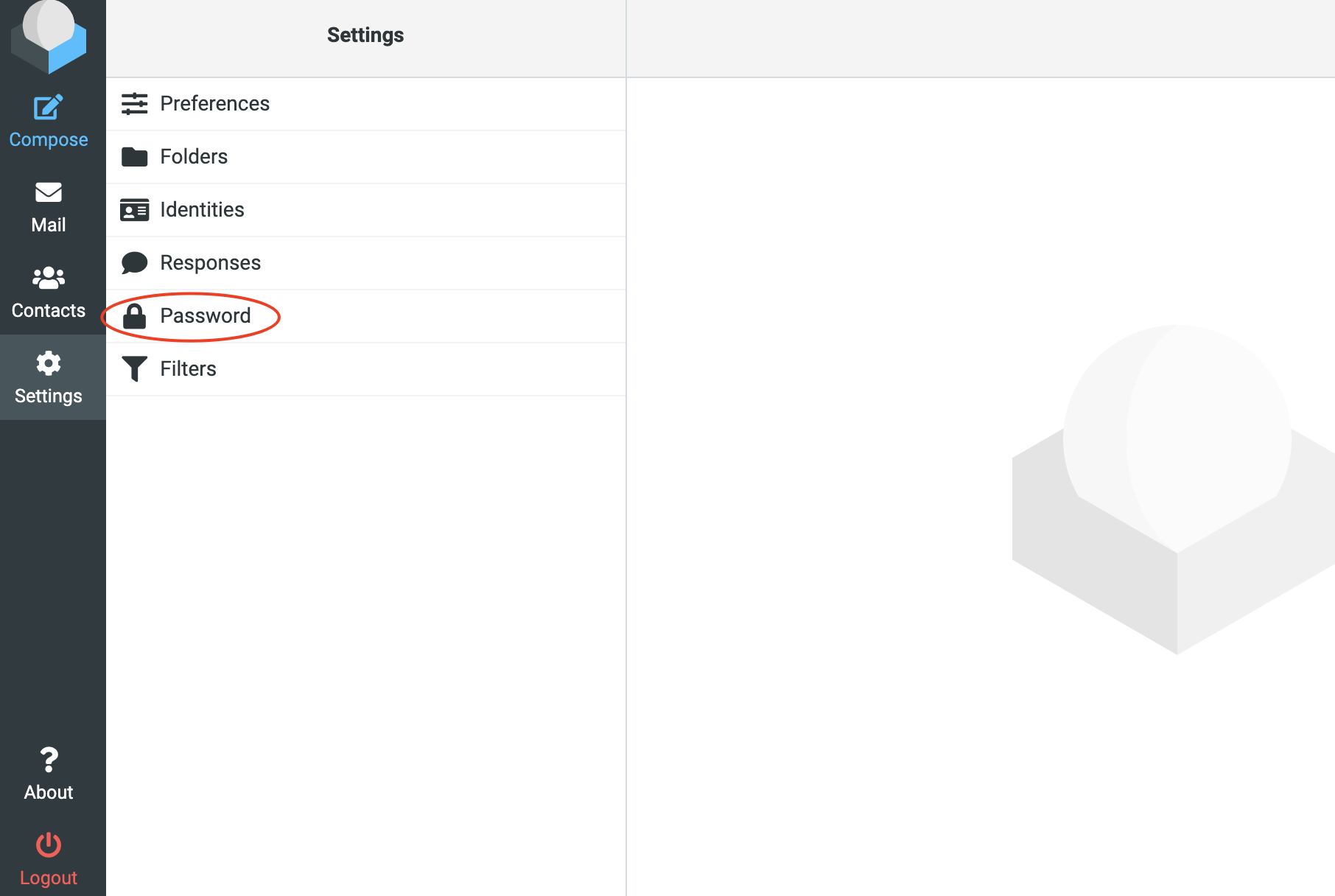
Task: Select the Settings gear icon
Action: [x=48, y=363]
